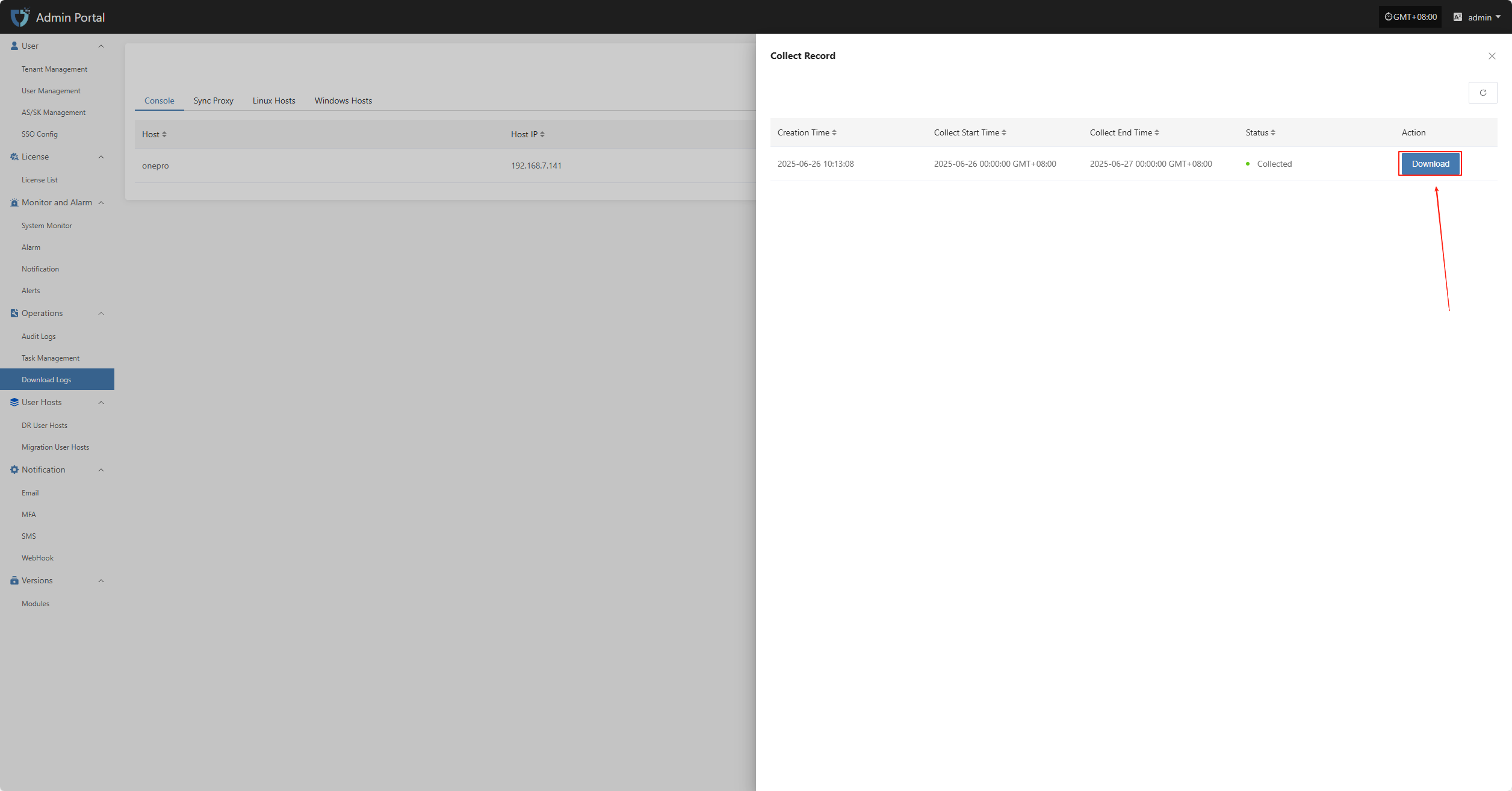Viewport: 1512px width, 791px height.
Task: Collapse the Notification menu section
Action: (101, 470)
